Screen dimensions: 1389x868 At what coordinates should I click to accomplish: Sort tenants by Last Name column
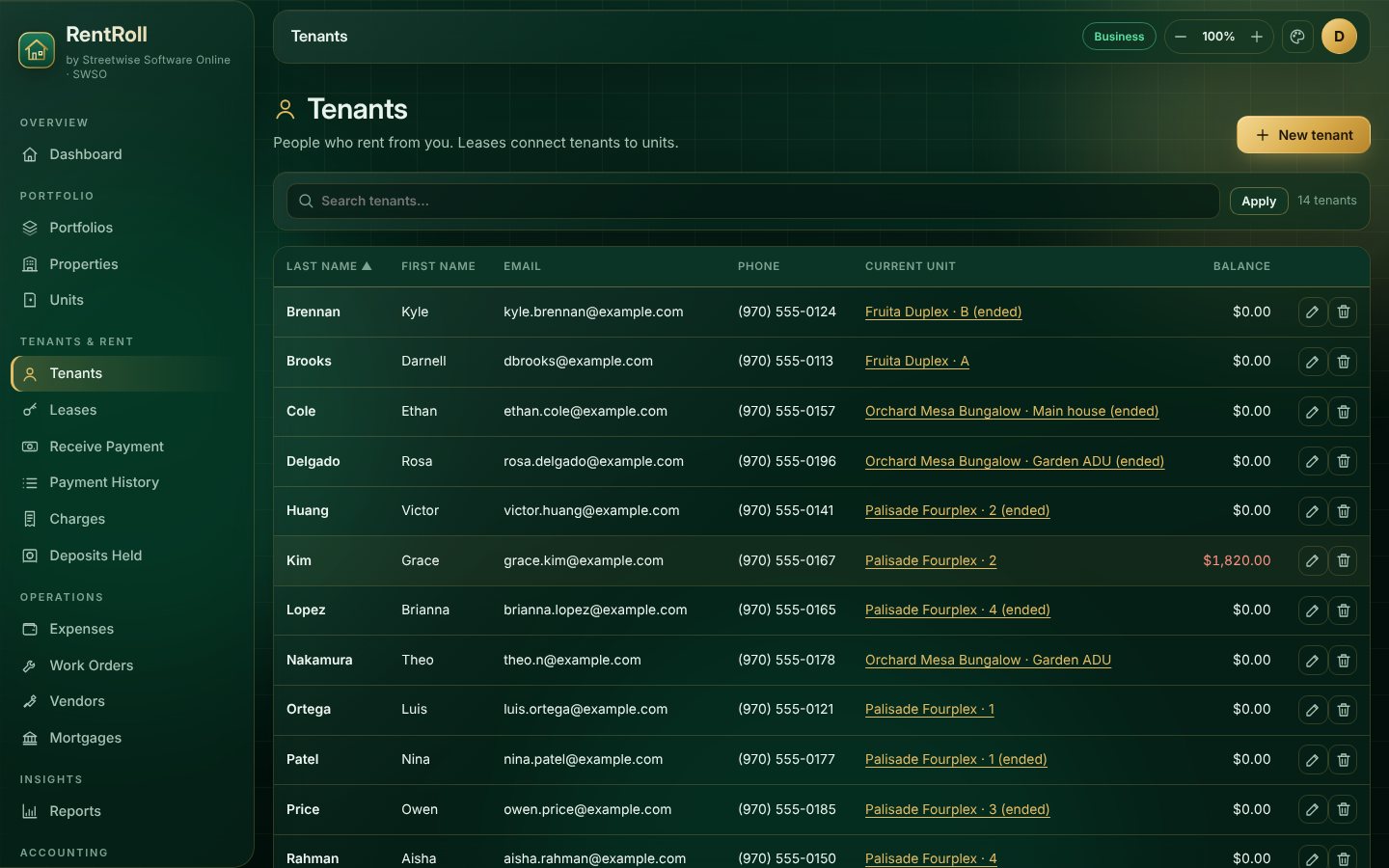click(x=329, y=266)
